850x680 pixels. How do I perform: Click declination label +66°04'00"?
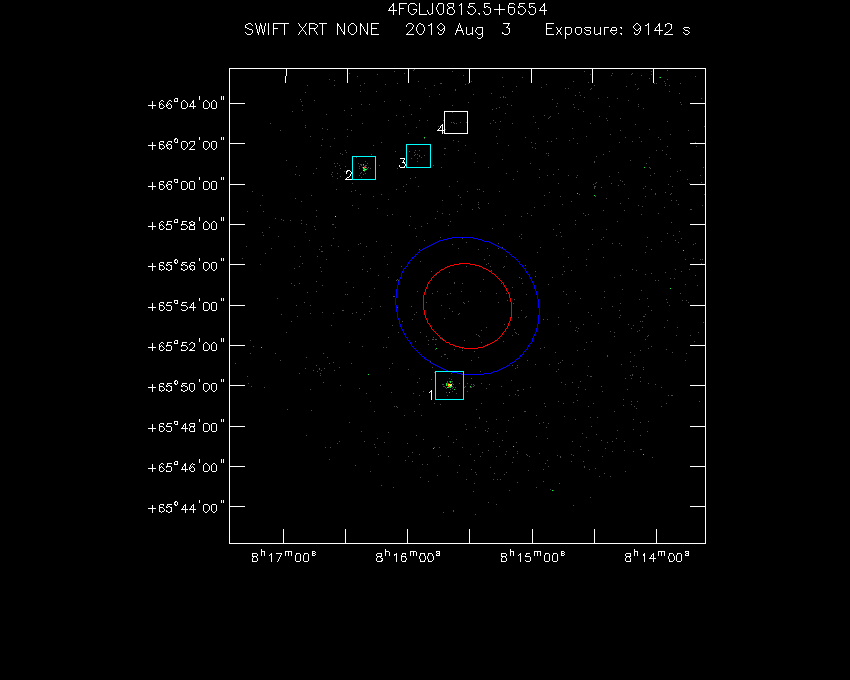186,104
